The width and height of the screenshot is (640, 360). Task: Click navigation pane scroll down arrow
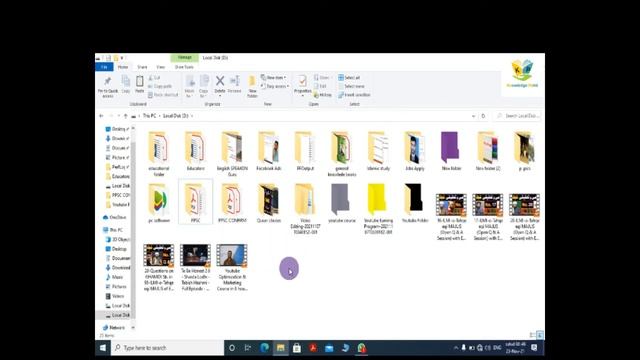coord(133,327)
